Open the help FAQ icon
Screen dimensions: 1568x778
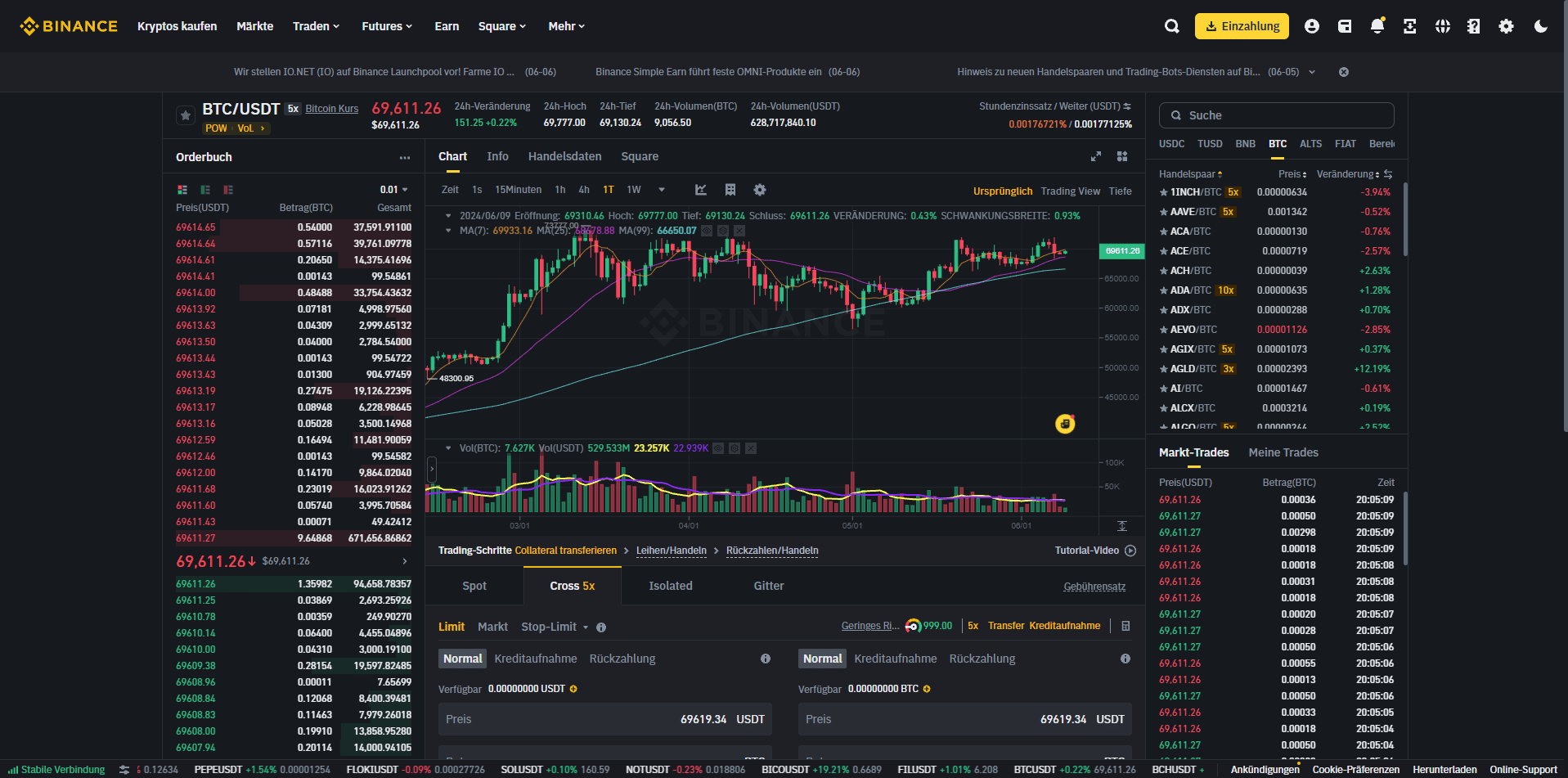1474,26
